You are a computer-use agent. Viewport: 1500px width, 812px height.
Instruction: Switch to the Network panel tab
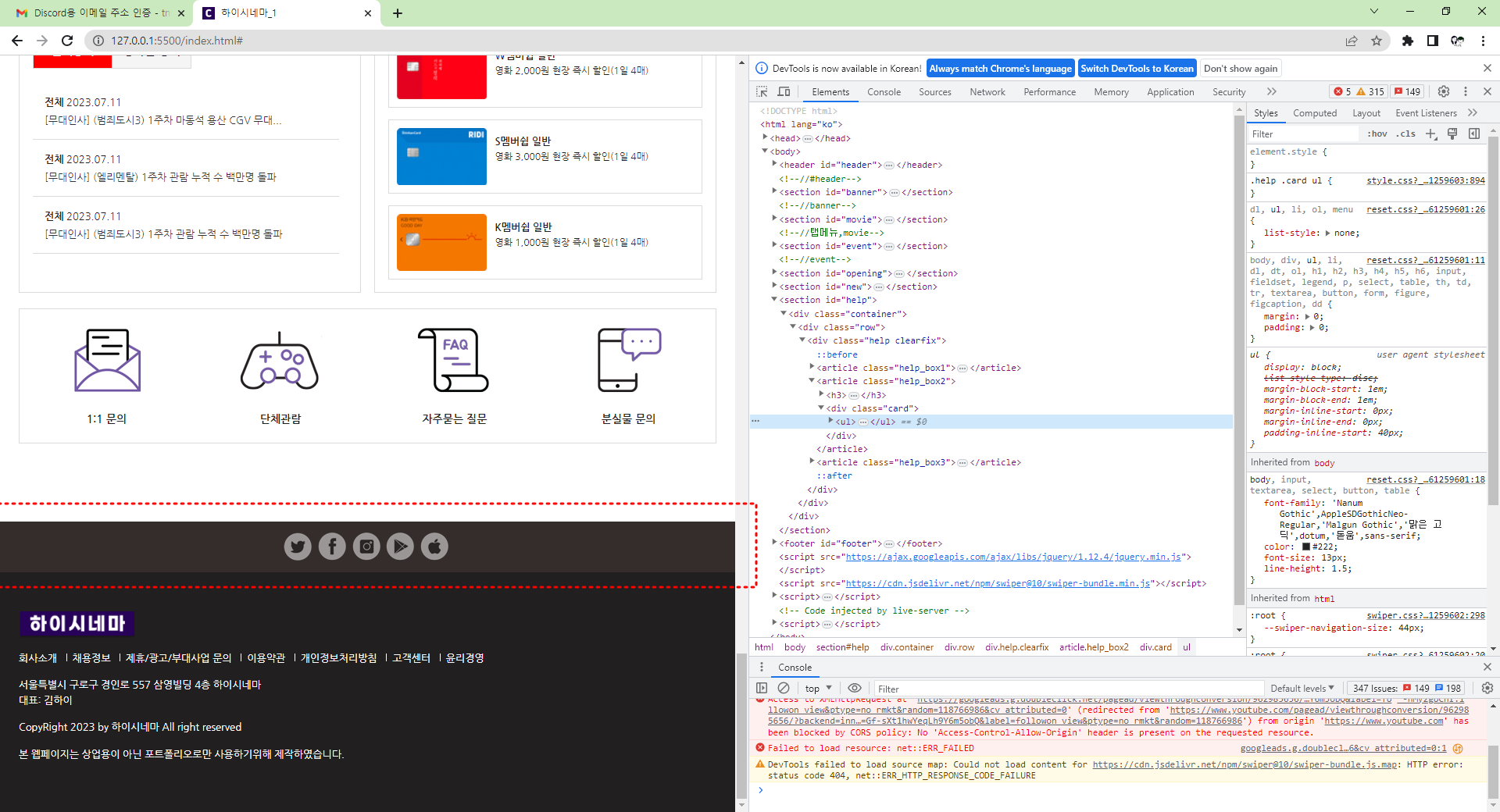tap(987, 91)
